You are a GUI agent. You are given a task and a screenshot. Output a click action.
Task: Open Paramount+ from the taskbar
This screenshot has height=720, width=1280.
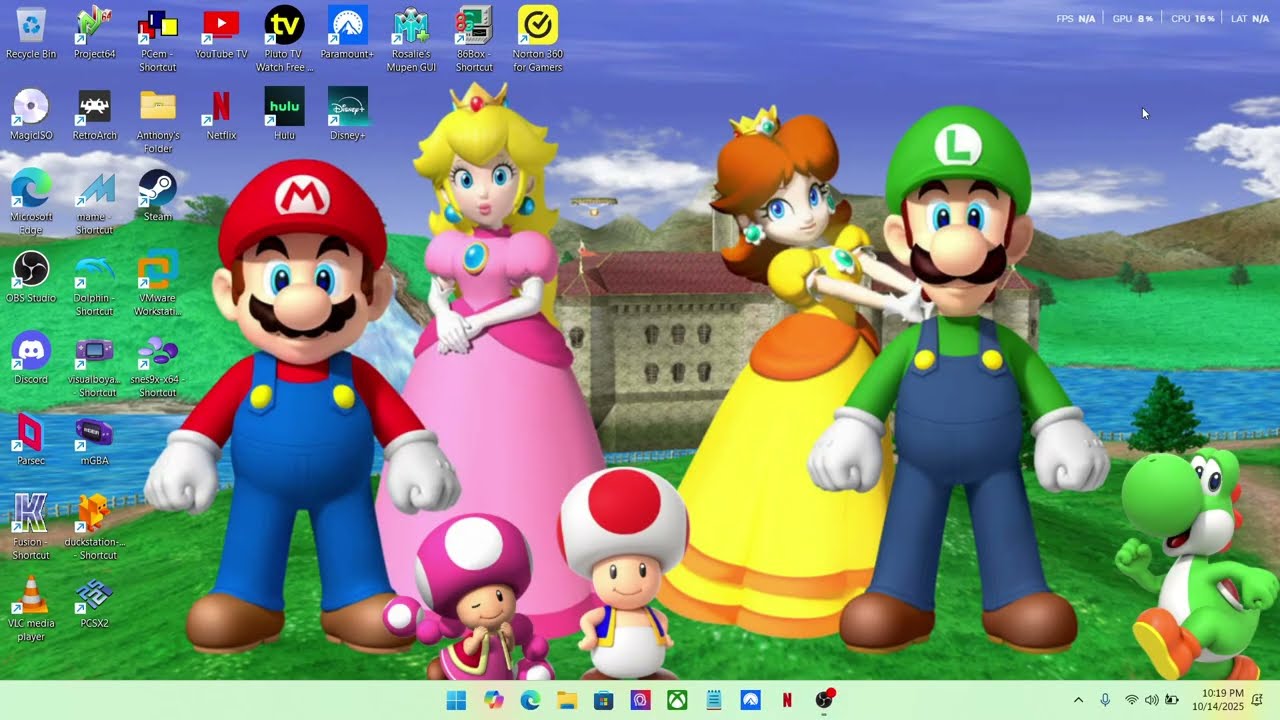(x=751, y=700)
